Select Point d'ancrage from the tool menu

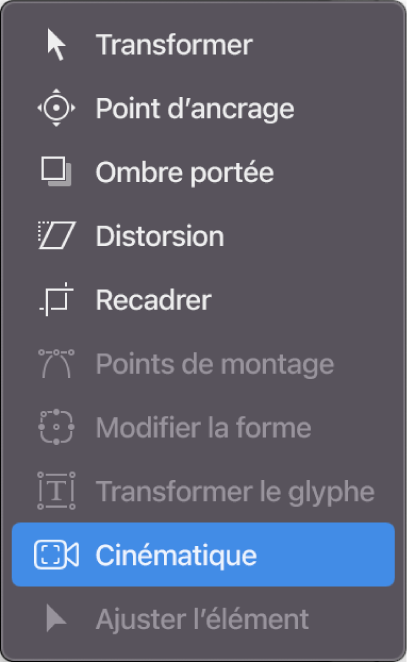point(195,109)
